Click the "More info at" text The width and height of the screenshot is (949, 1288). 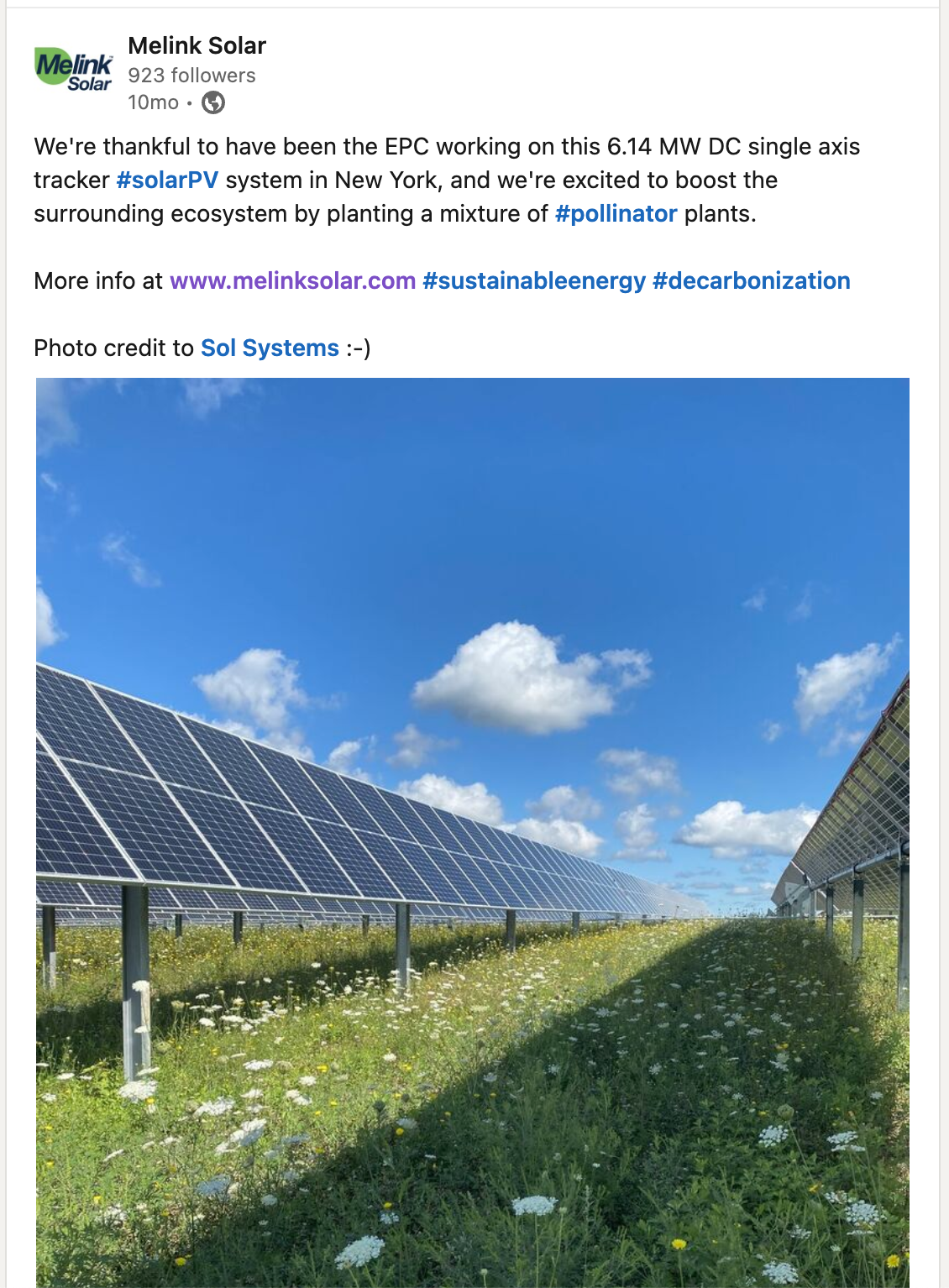click(98, 280)
